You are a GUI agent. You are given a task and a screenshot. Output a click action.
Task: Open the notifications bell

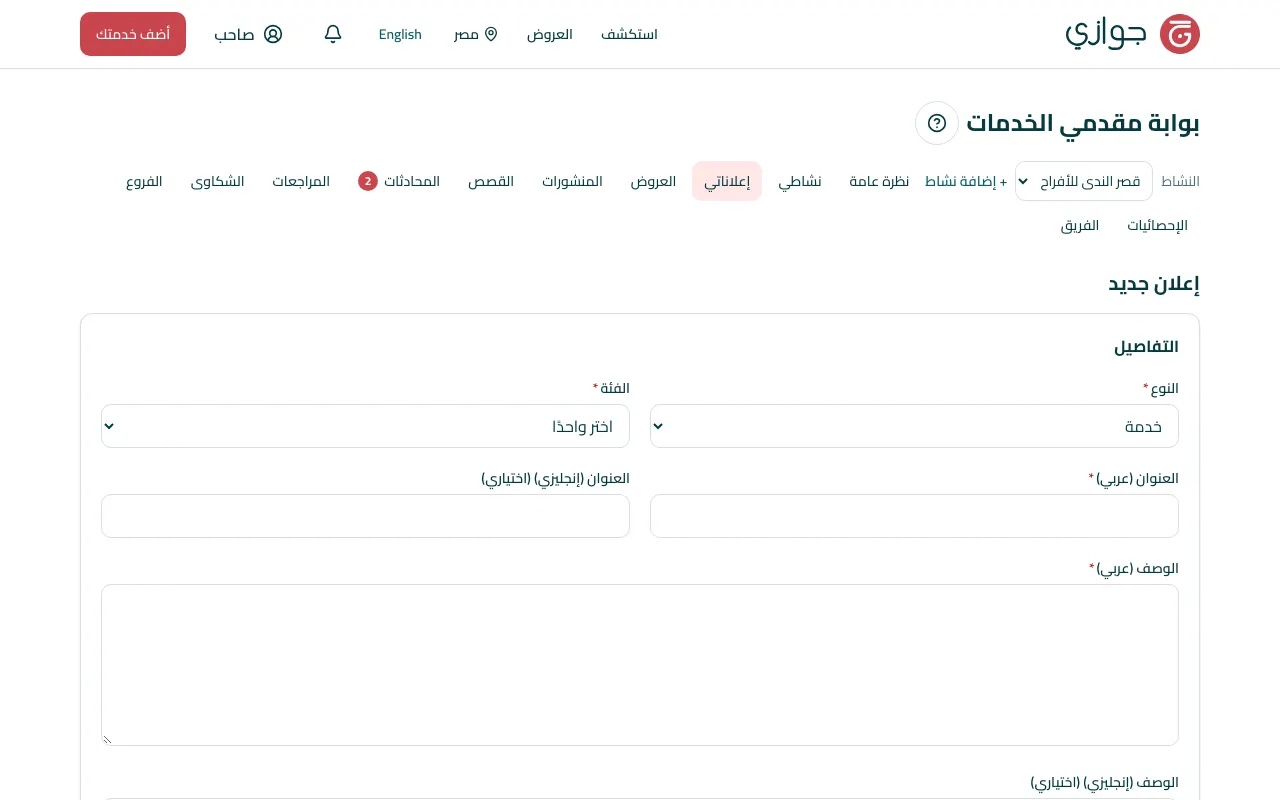[x=333, y=34]
